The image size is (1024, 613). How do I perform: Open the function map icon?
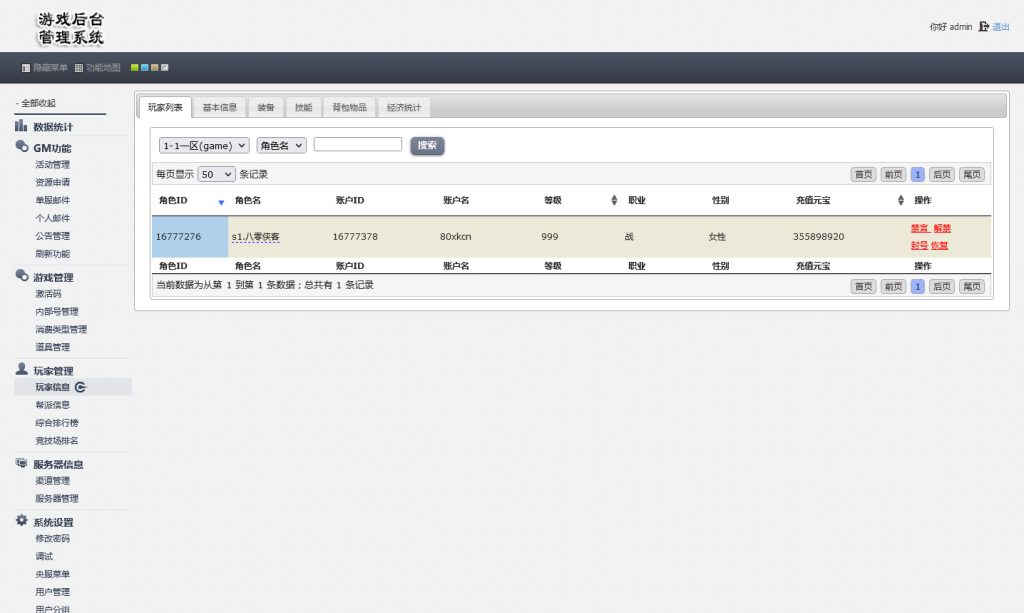point(79,68)
